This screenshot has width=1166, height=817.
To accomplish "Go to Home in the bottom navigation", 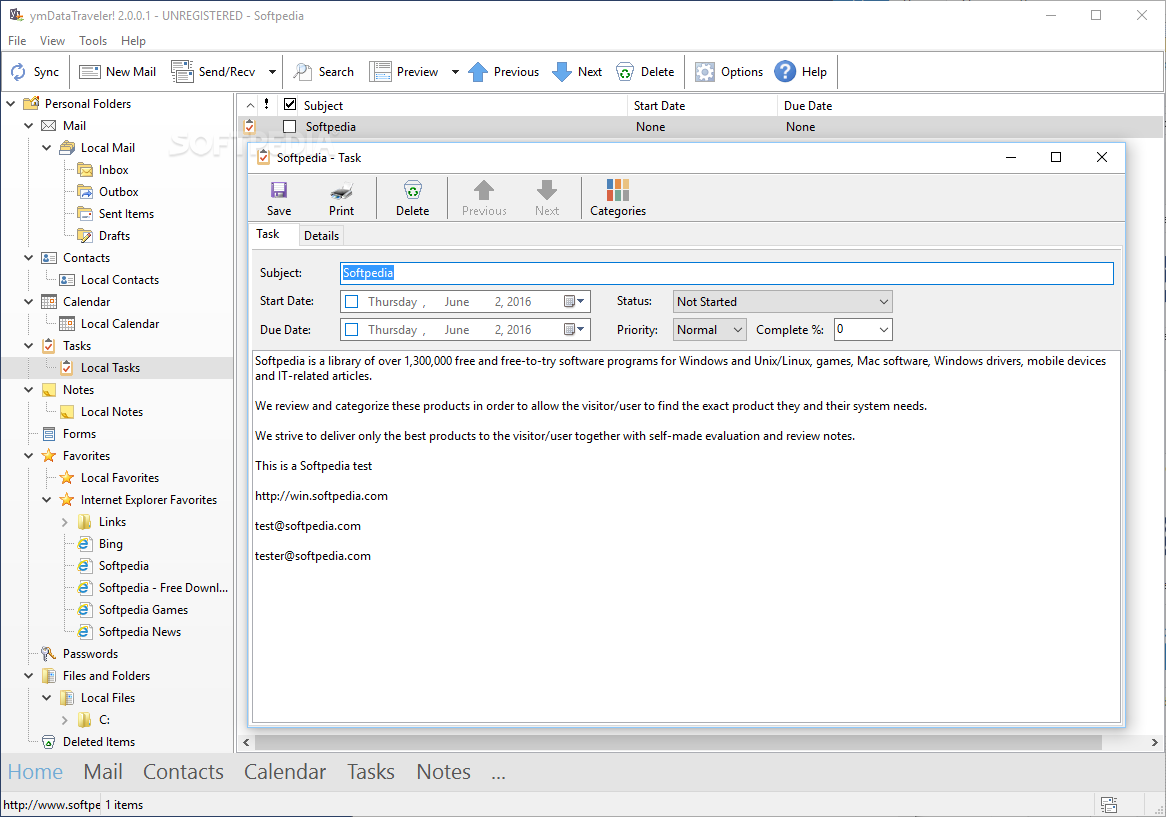I will (35, 772).
